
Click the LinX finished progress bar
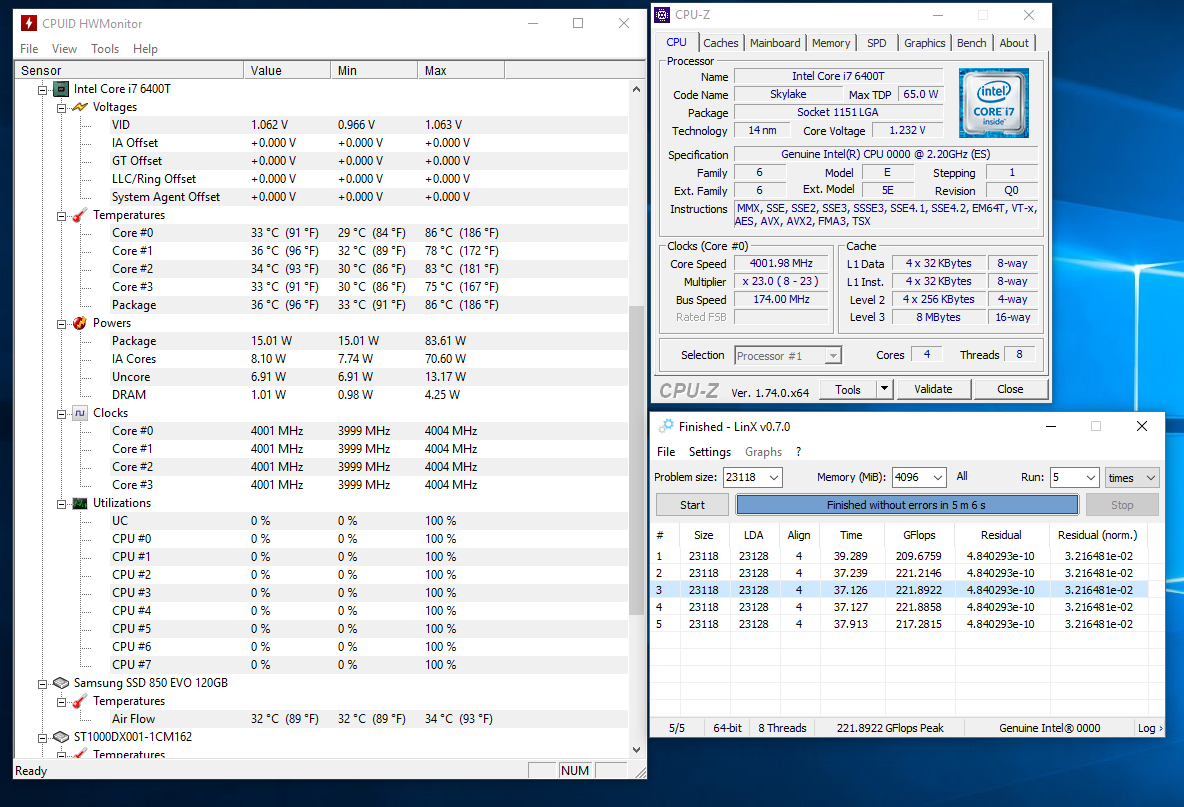pyautogui.click(x=907, y=505)
